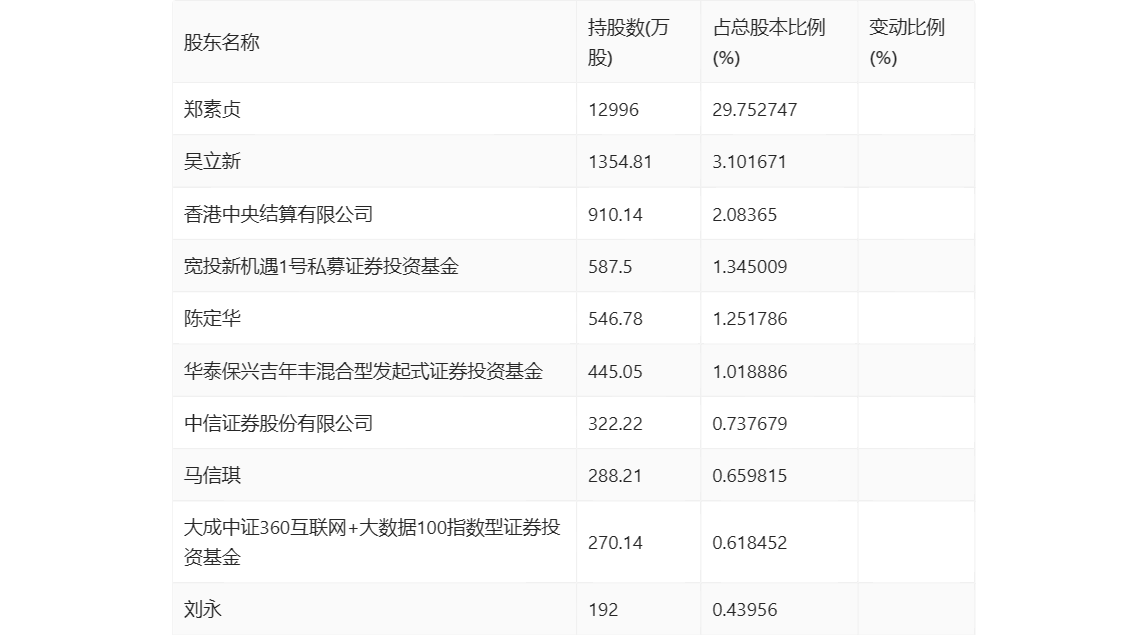Click share count 12996
This screenshot has height=635, width=1148.
tap(614, 110)
